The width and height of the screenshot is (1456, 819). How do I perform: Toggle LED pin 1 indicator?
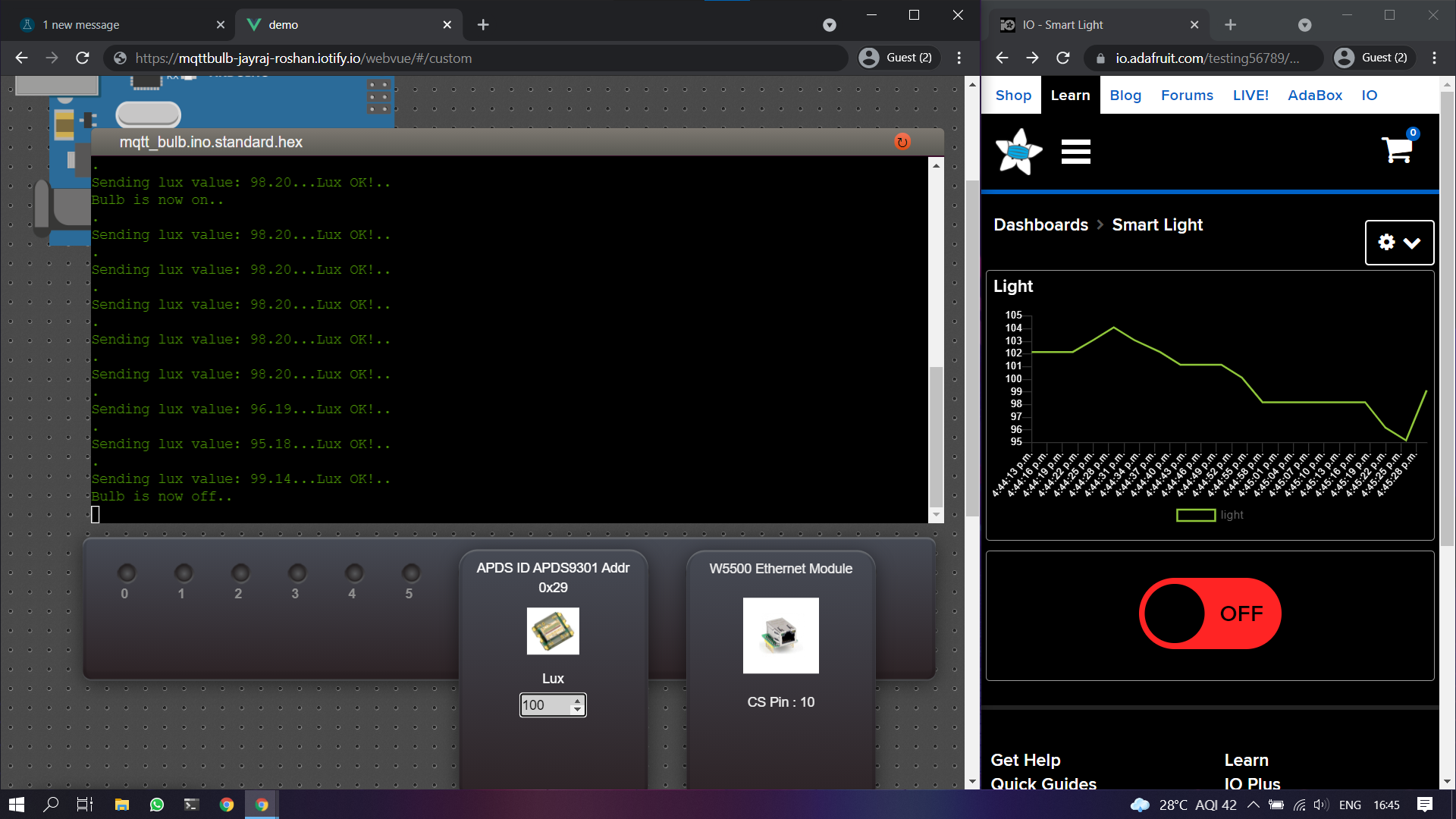pos(183,573)
